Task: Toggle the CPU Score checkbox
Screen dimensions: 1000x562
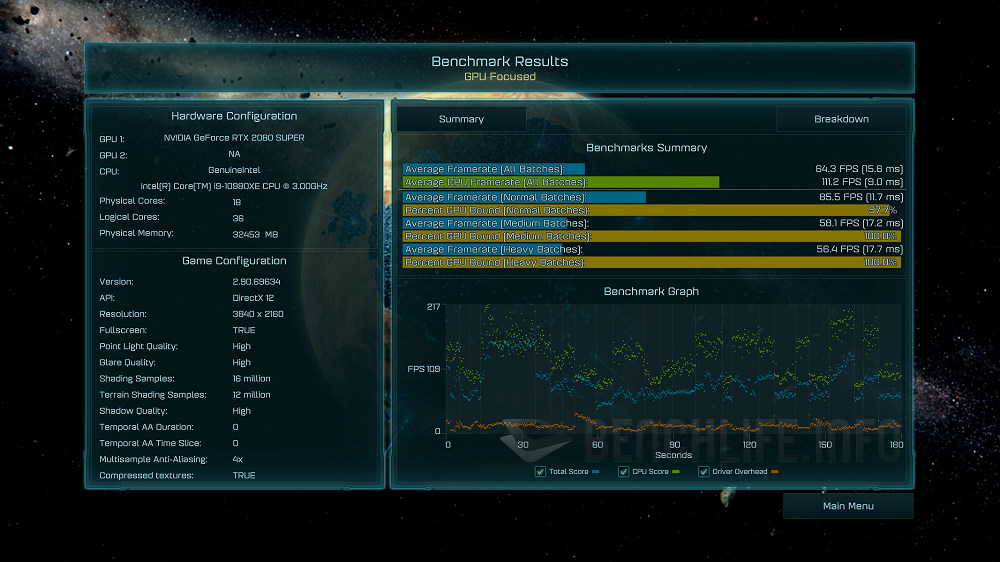Action: point(623,472)
